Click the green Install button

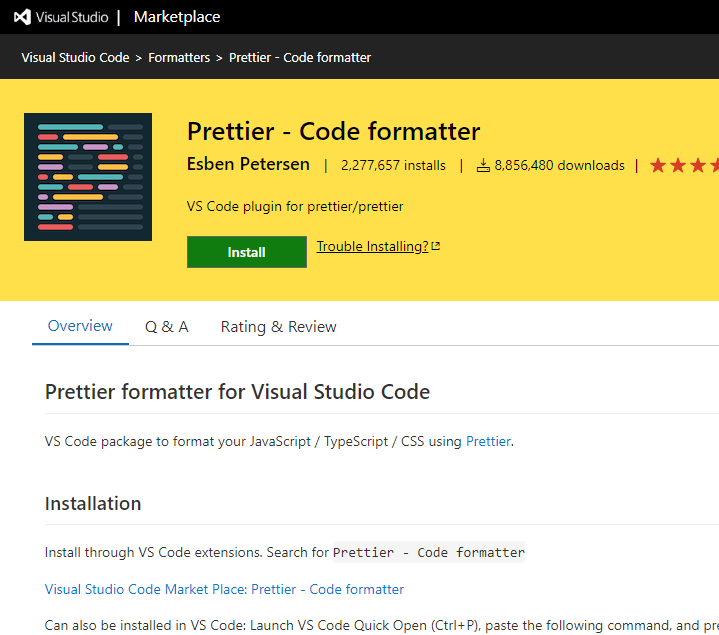(247, 252)
